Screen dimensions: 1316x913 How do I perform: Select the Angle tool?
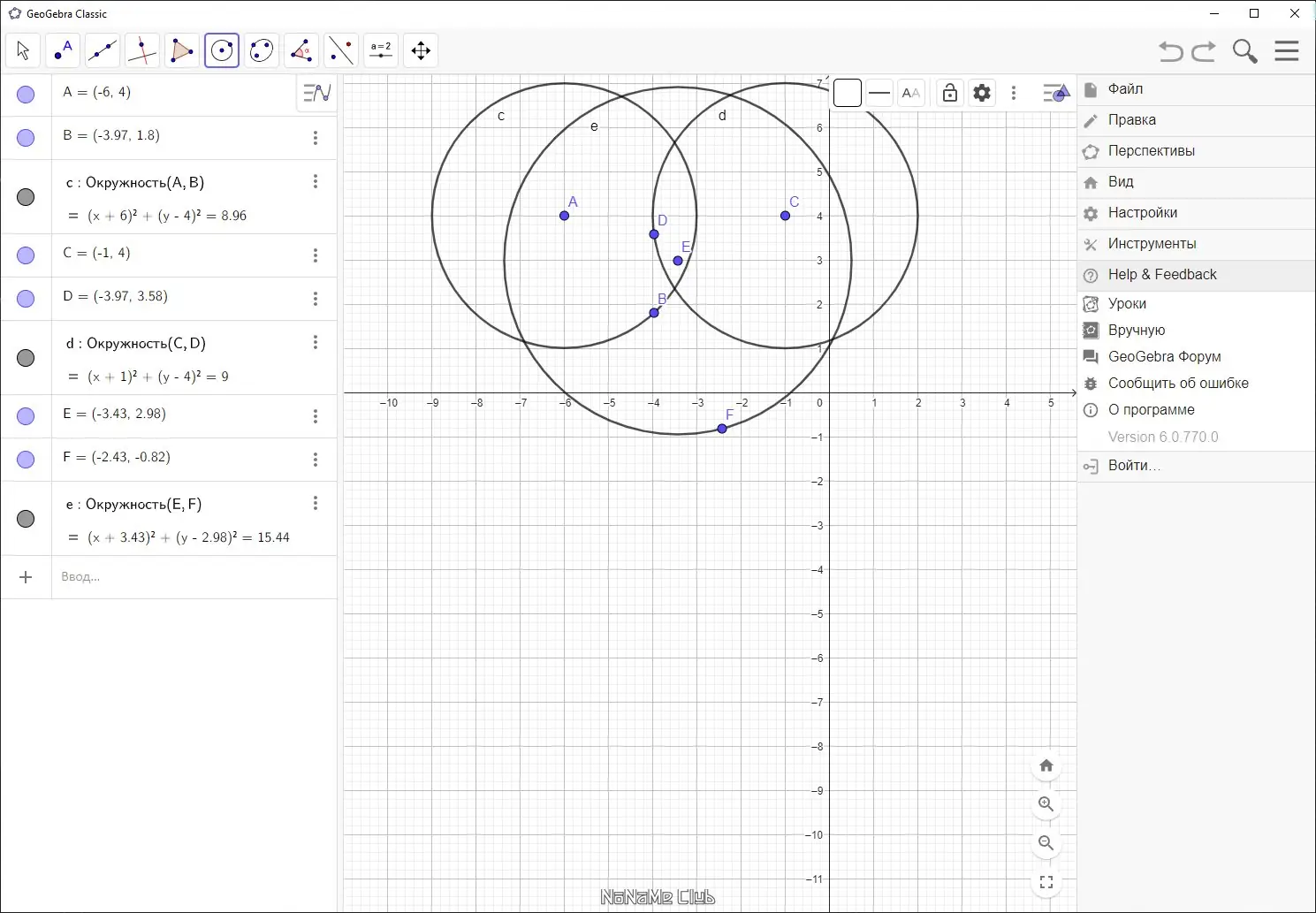point(301,50)
